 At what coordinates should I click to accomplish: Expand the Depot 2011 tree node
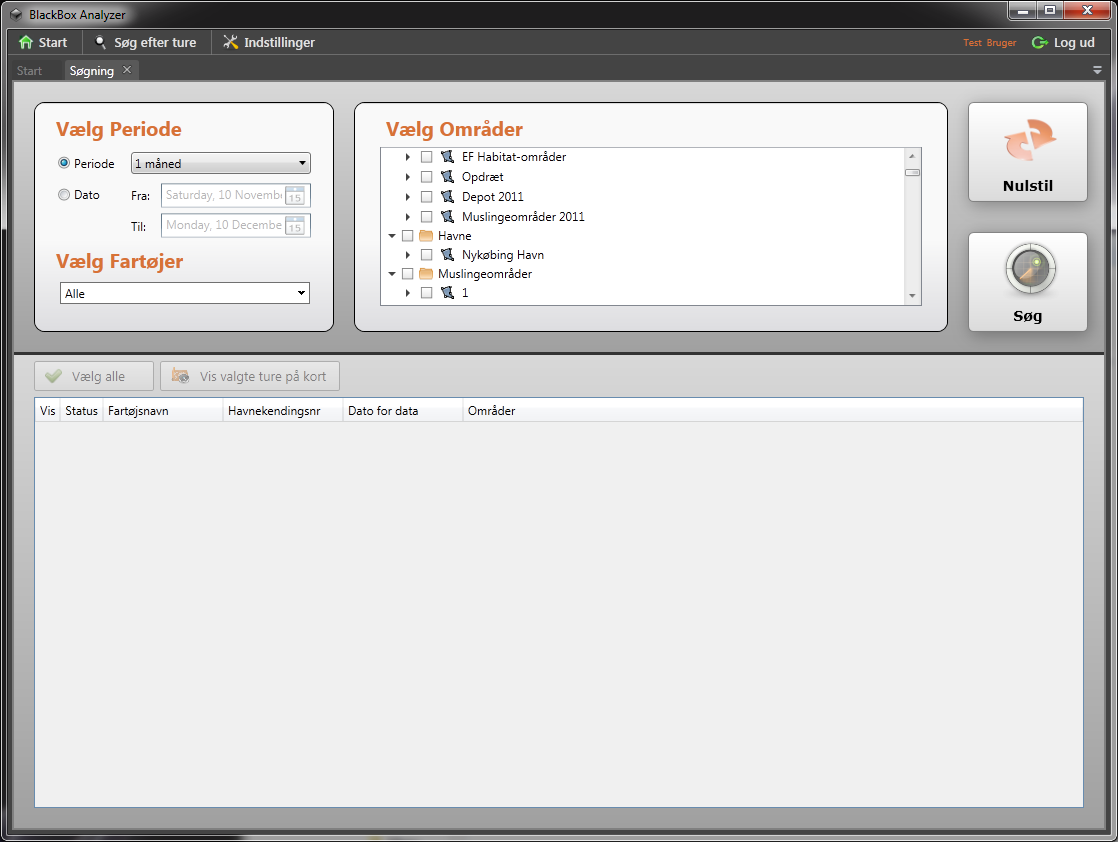(408, 197)
